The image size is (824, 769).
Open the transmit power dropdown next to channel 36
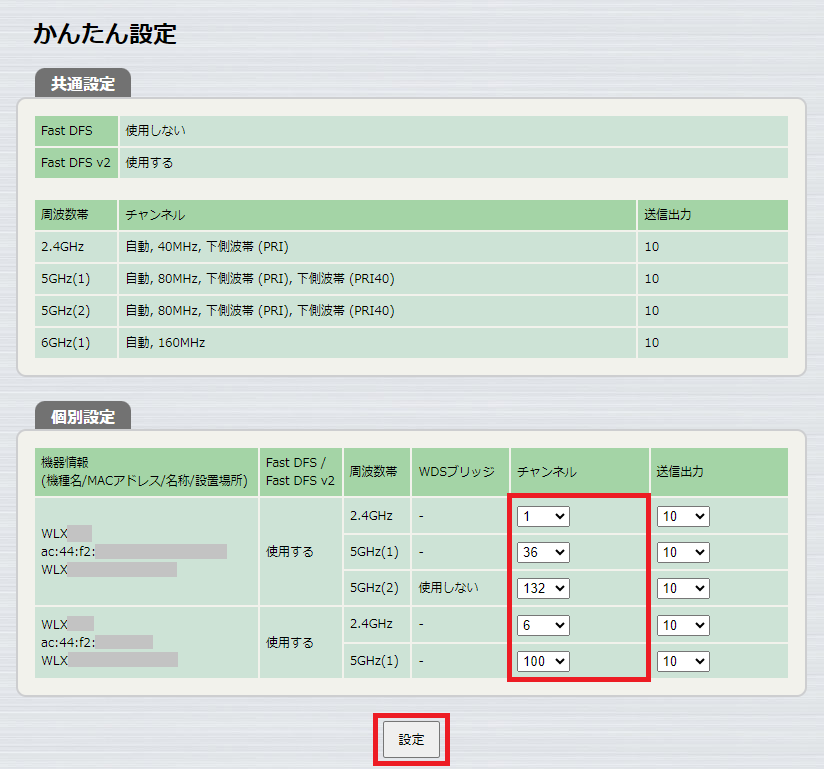[681, 552]
